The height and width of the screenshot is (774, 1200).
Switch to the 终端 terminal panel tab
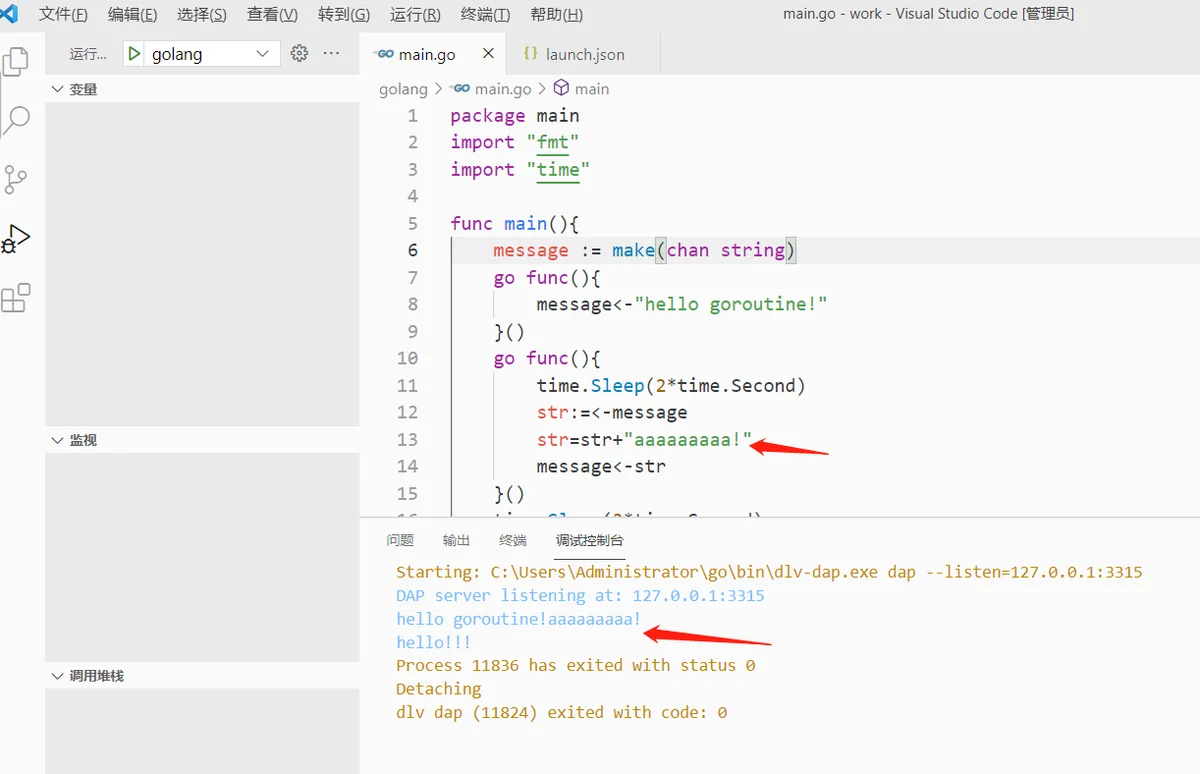point(512,540)
